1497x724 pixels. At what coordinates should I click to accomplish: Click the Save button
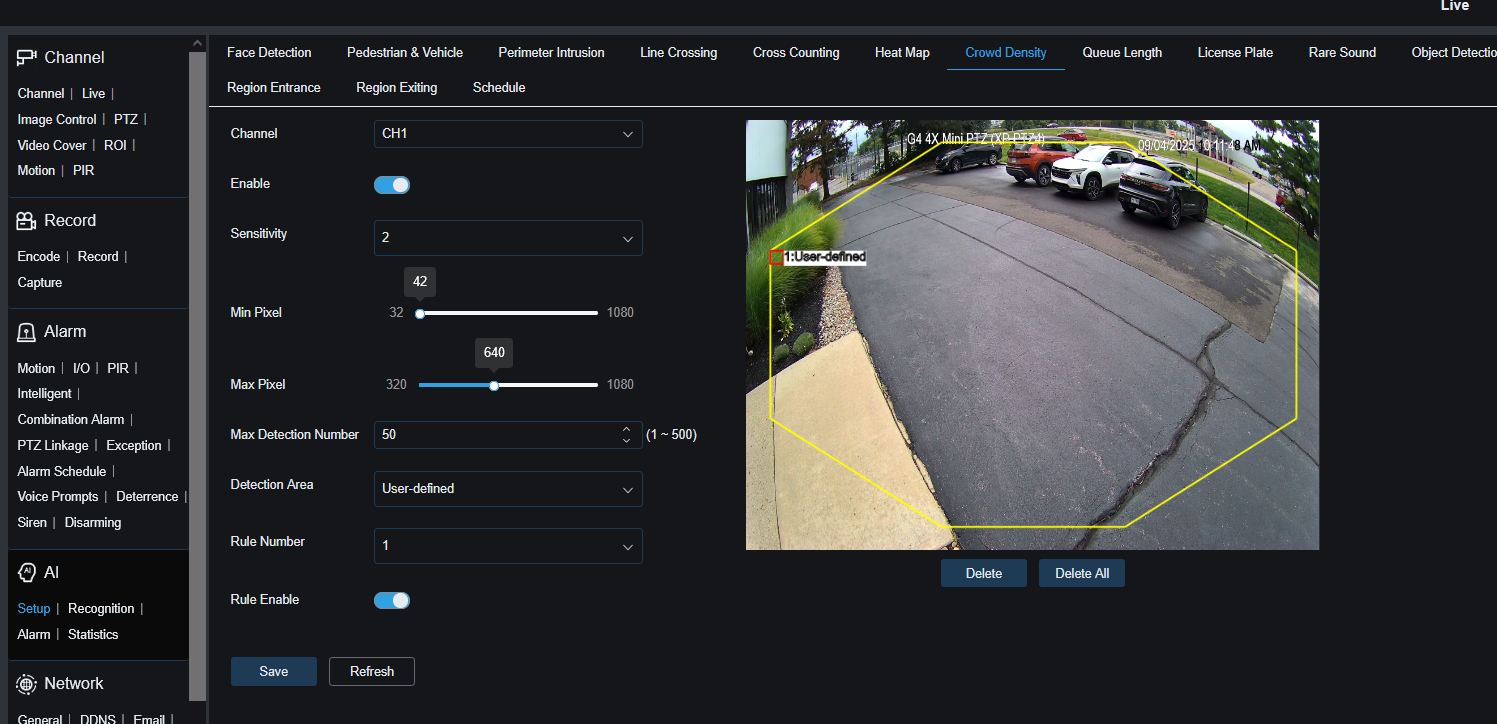274,672
